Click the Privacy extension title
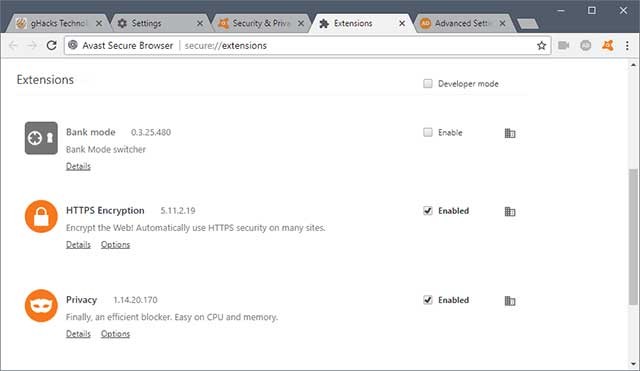The image size is (640, 371). 81,300
